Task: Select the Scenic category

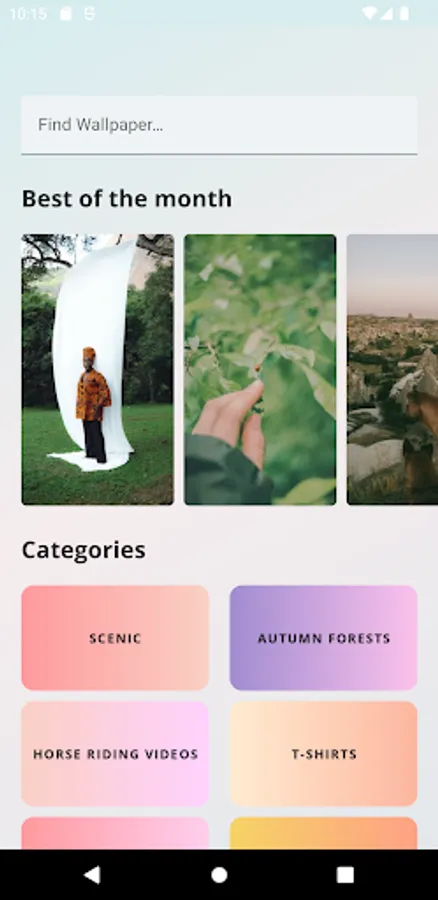Action: click(x=115, y=638)
